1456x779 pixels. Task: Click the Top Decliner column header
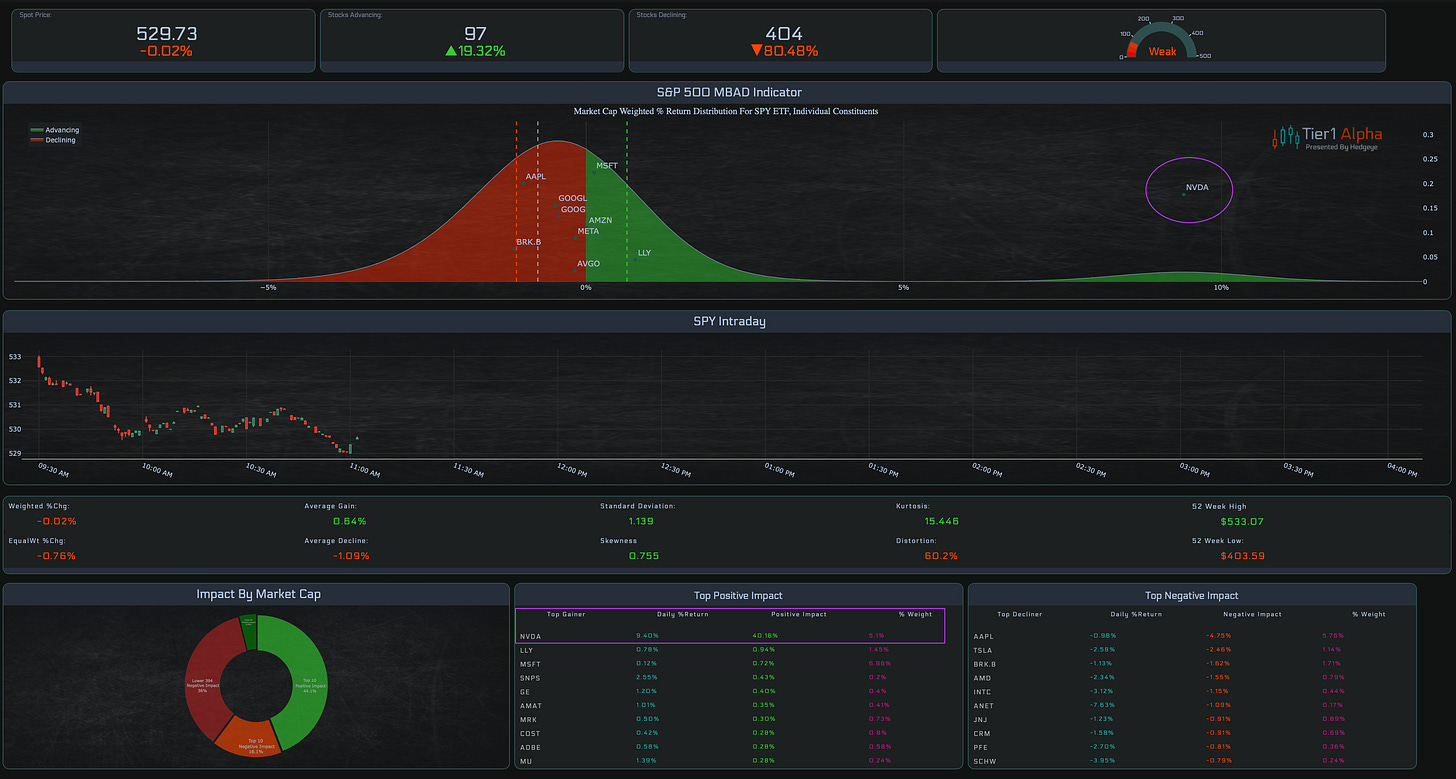1020,614
